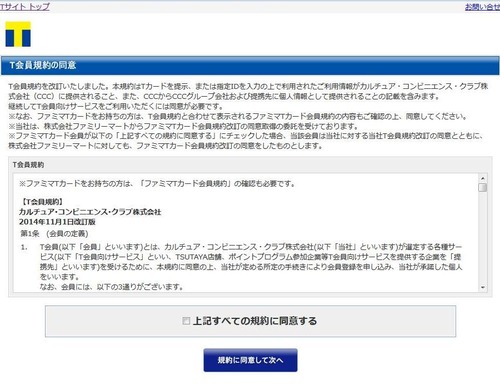
Task: Click the T会員規約の同意 header title
Action: click(x=43, y=65)
